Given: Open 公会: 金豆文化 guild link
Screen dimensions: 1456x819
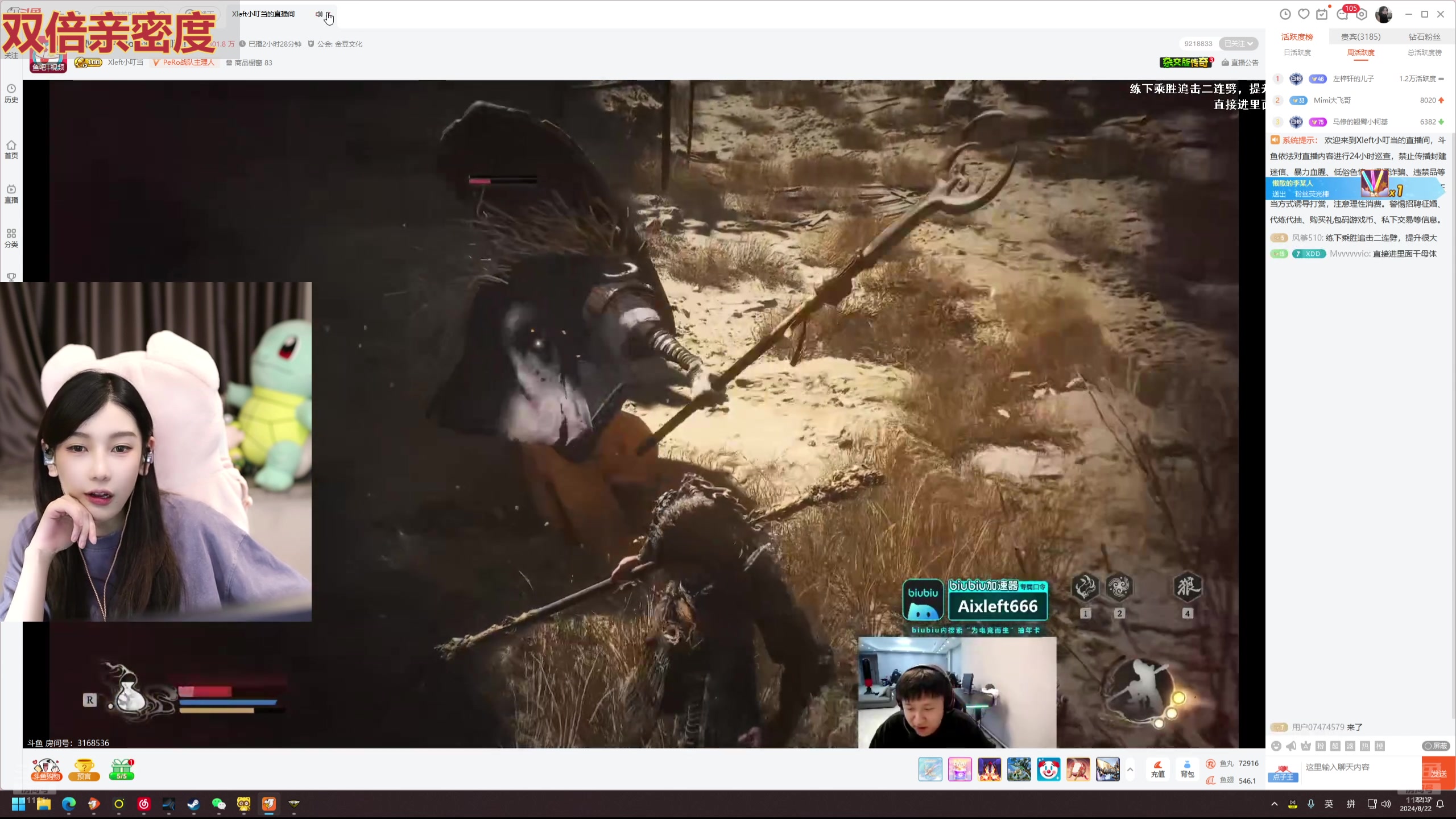Looking at the screenshot, I should (335, 44).
